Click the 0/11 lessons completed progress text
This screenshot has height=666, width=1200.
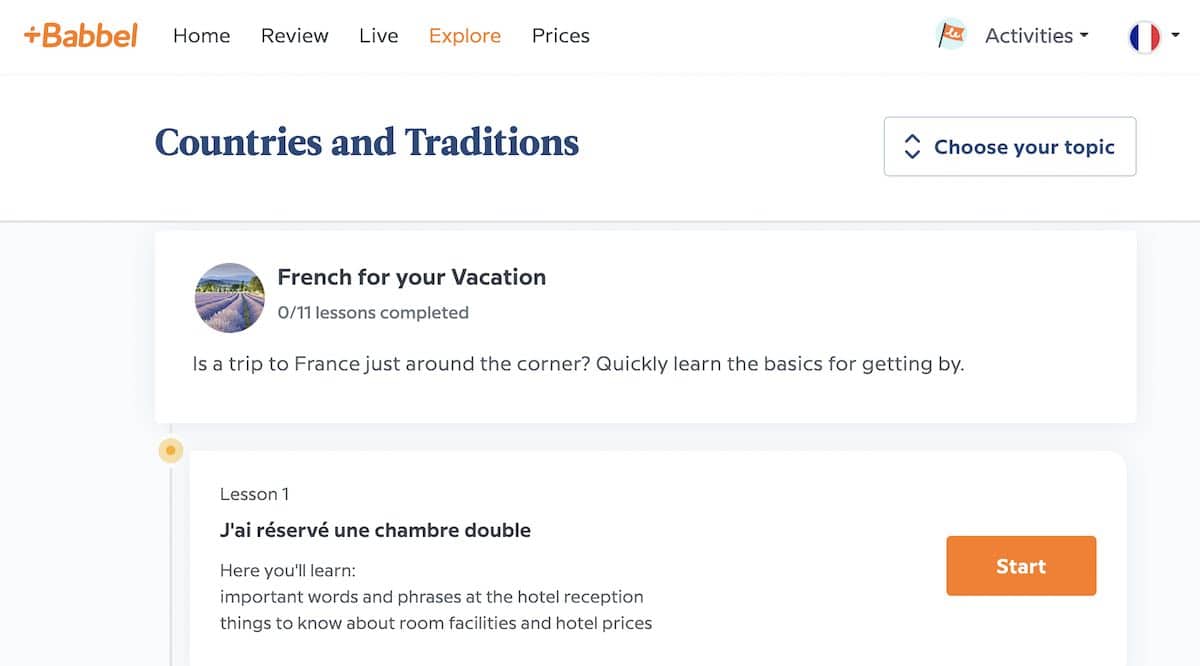point(373,313)
